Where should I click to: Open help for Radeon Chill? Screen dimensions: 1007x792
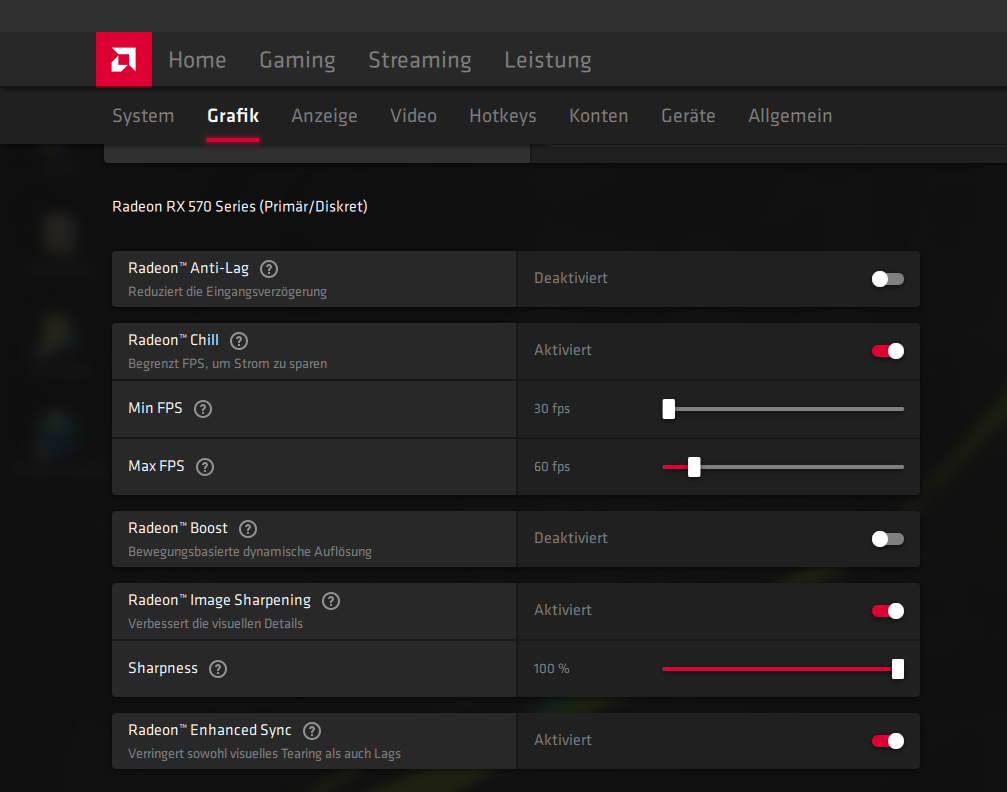(239, 341)
